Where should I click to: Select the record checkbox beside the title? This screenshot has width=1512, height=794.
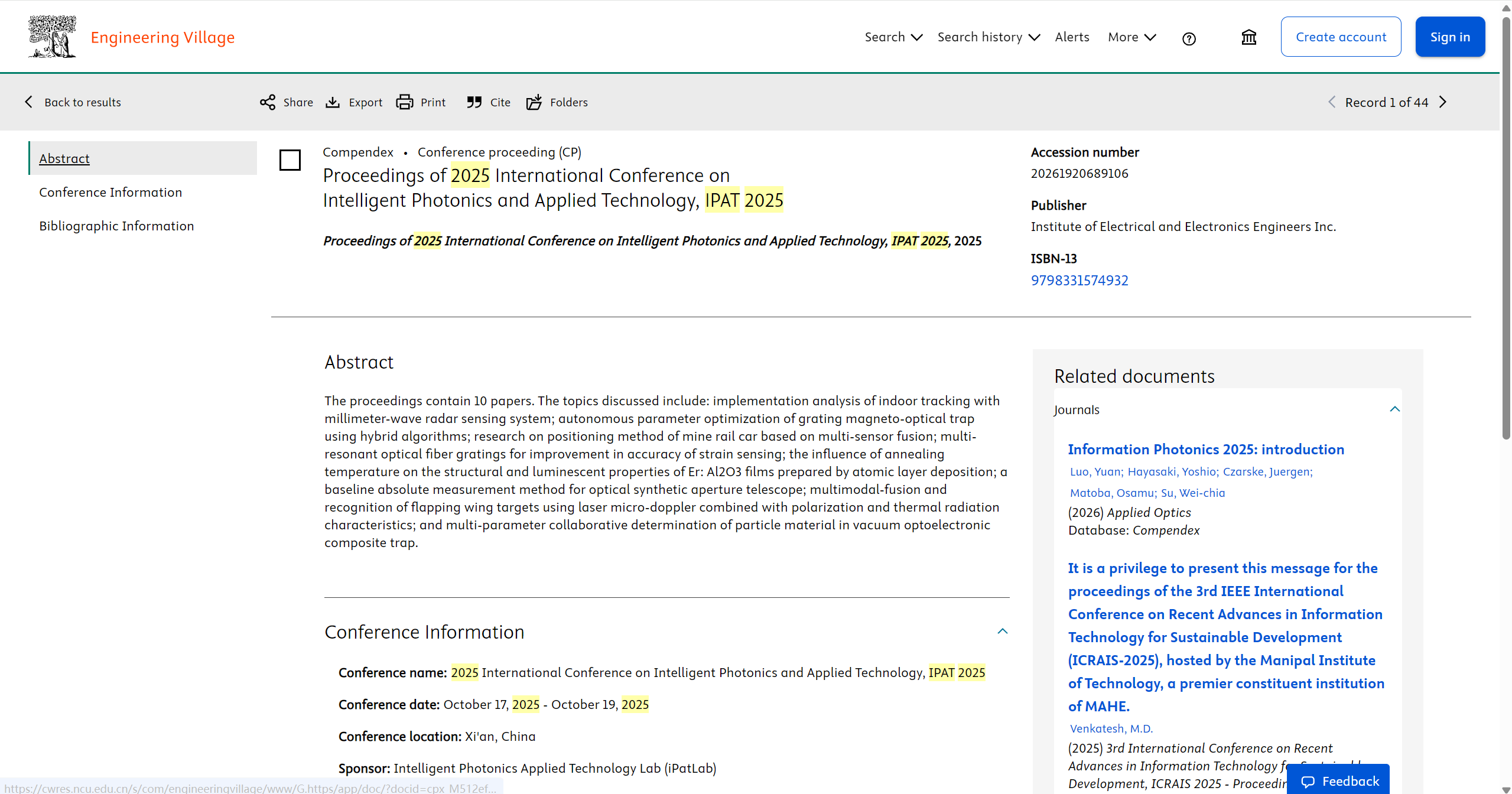(290, 160)
